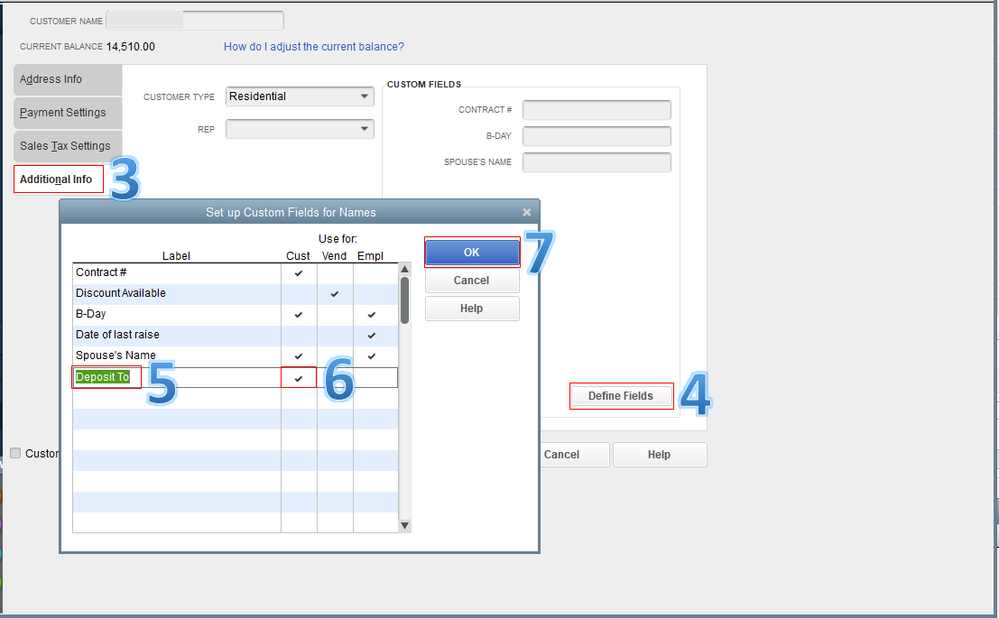Select the 'Discount Available' label cell
Viewport: 999px width, 618px height.
(176, 294)
